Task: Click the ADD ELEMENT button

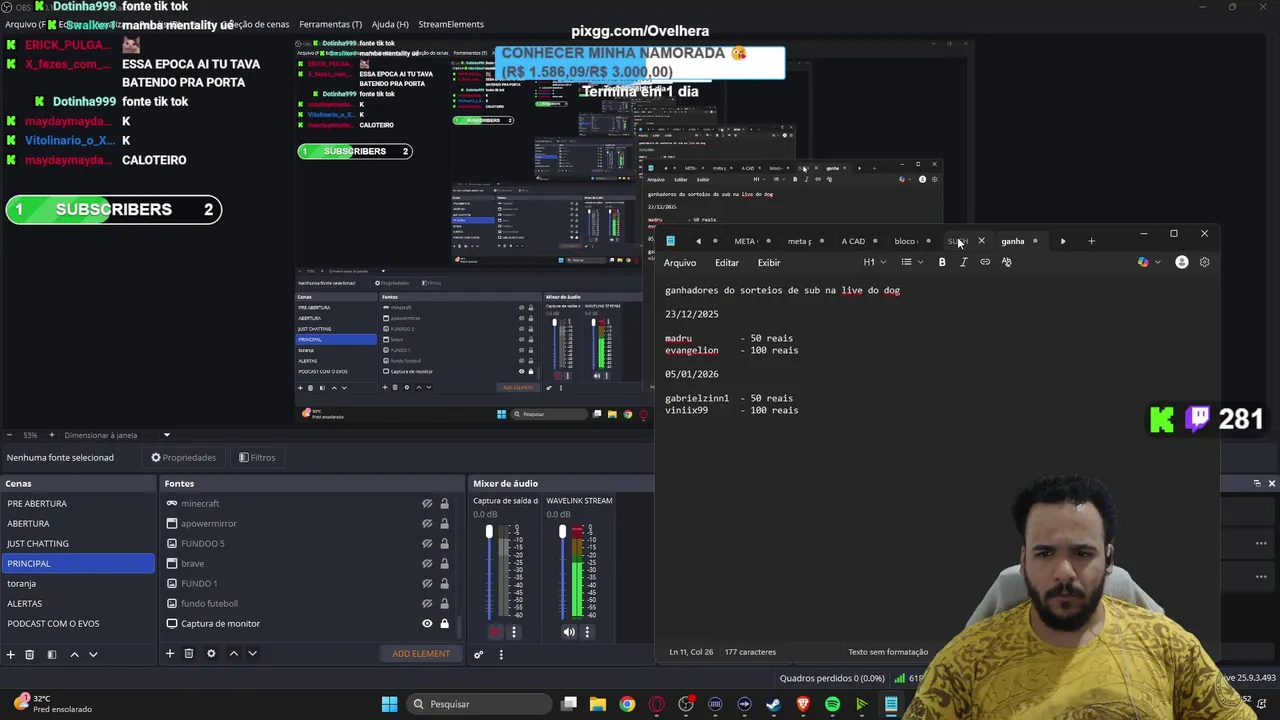Action: (421, 654)
